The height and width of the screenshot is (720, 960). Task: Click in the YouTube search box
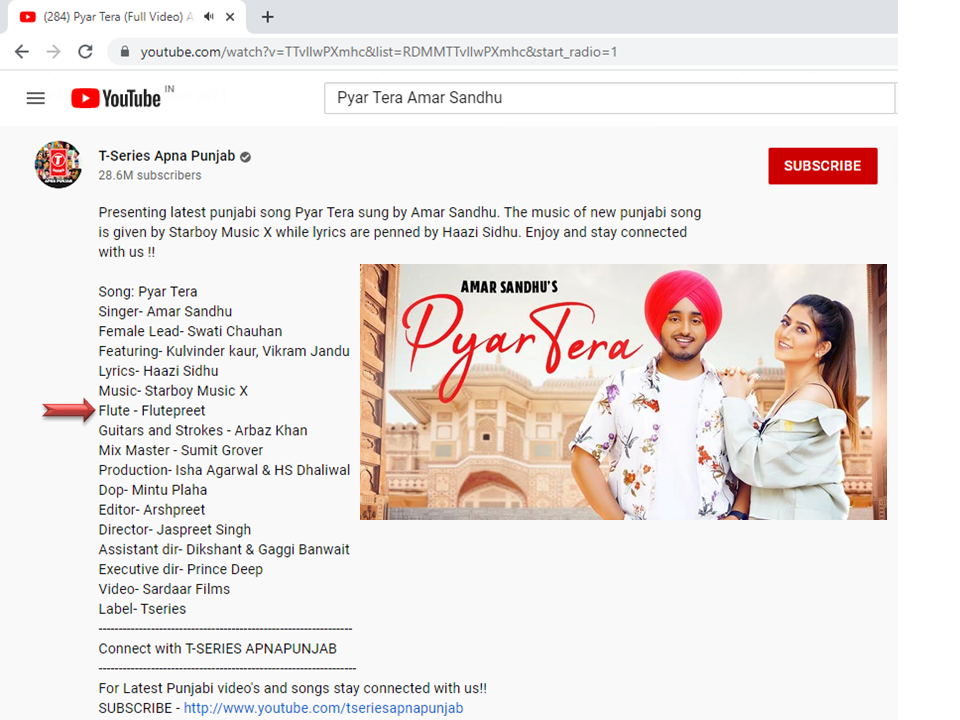(608, 98)
